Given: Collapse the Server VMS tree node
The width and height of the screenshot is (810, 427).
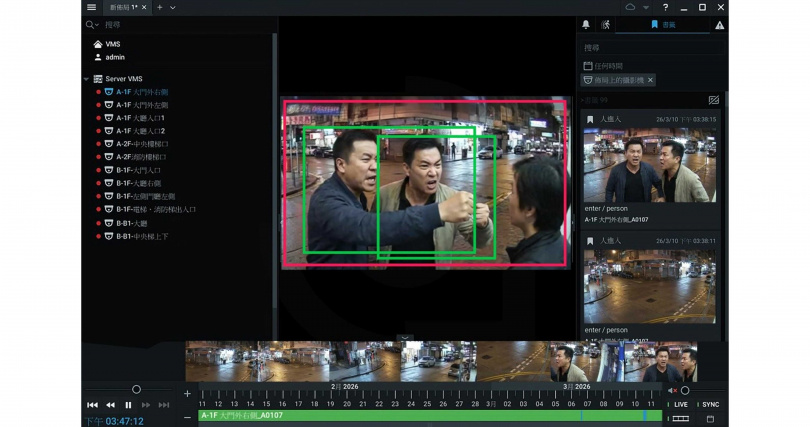Looking at the screenshot, I should tap(87, 79).
